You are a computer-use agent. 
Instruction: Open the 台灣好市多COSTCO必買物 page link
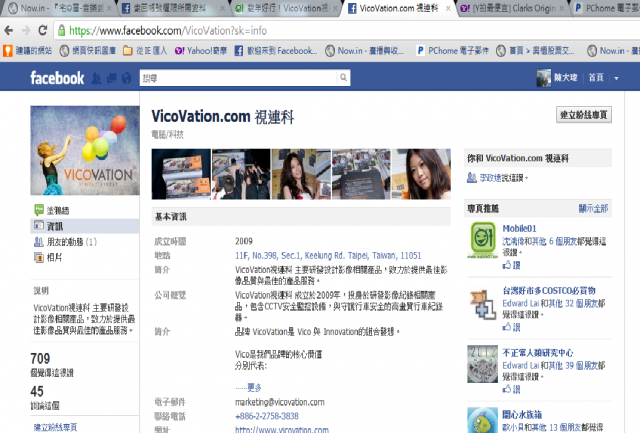pyautogui.click(x=549, y=291)
